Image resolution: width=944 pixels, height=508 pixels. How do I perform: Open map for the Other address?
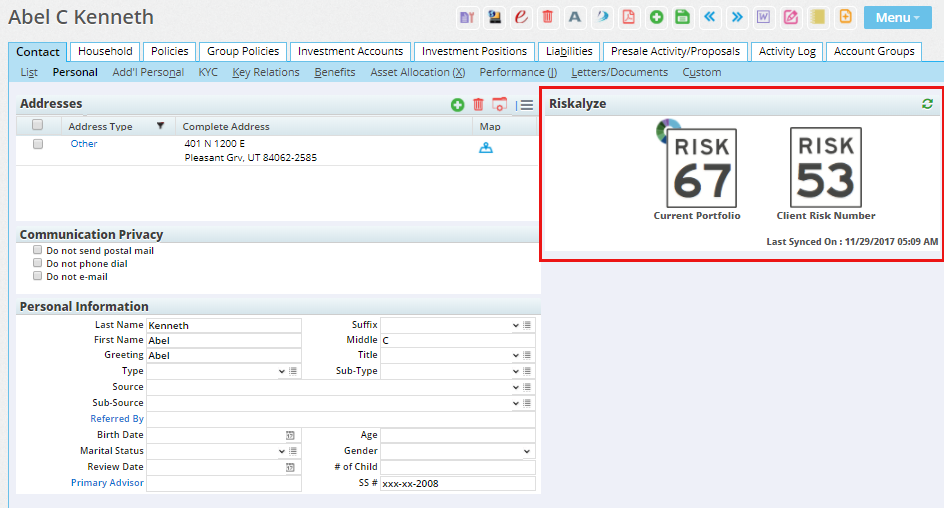[x=486, y=147]
